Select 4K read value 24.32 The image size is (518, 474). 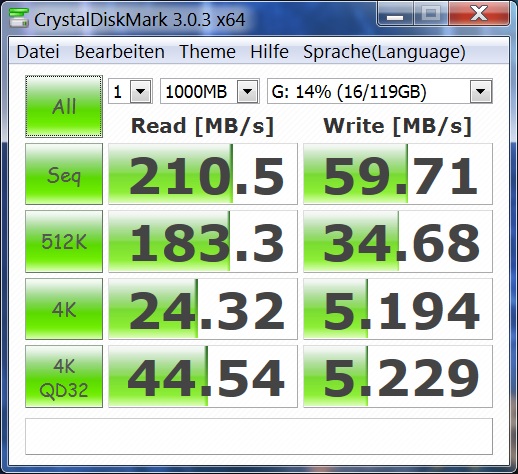click(x=203, y=309)
